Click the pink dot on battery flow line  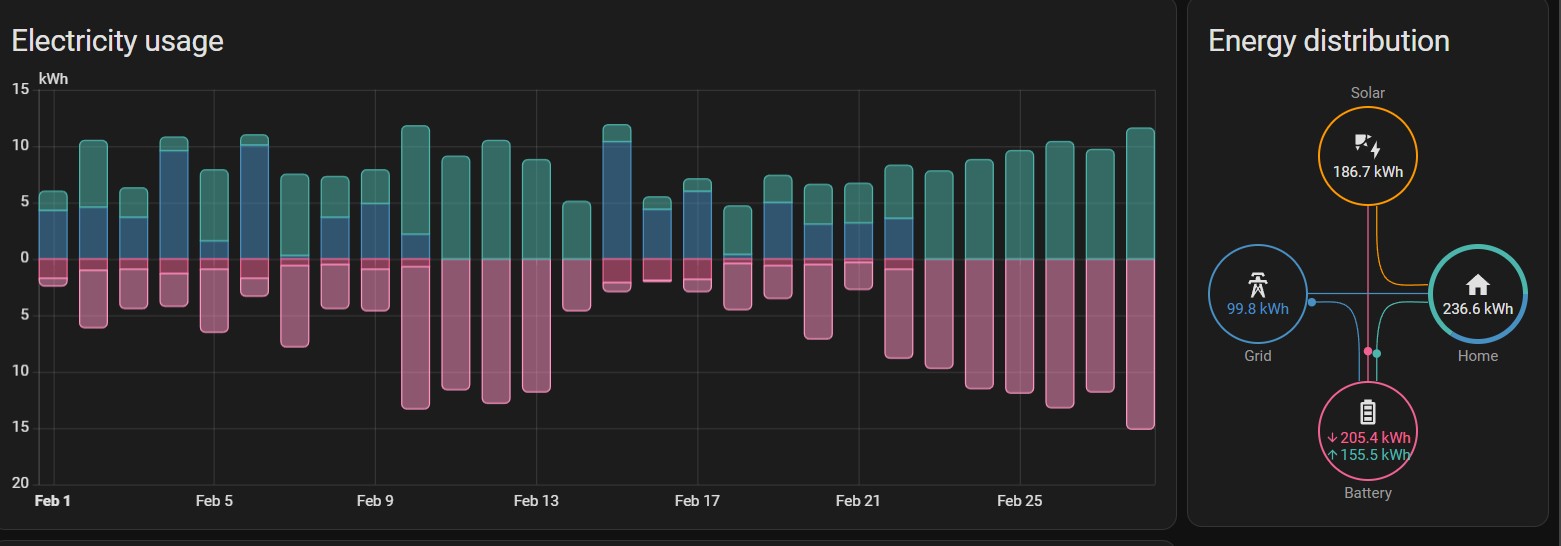point(1367,351)
